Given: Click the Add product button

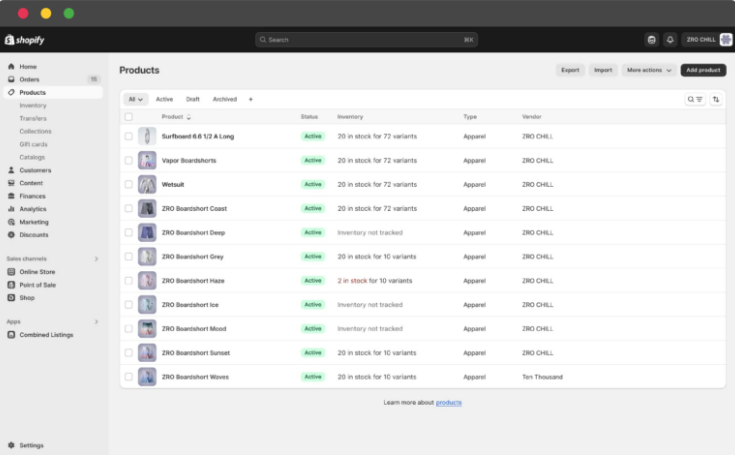Looking at the screenshot, I should [703, 70].
